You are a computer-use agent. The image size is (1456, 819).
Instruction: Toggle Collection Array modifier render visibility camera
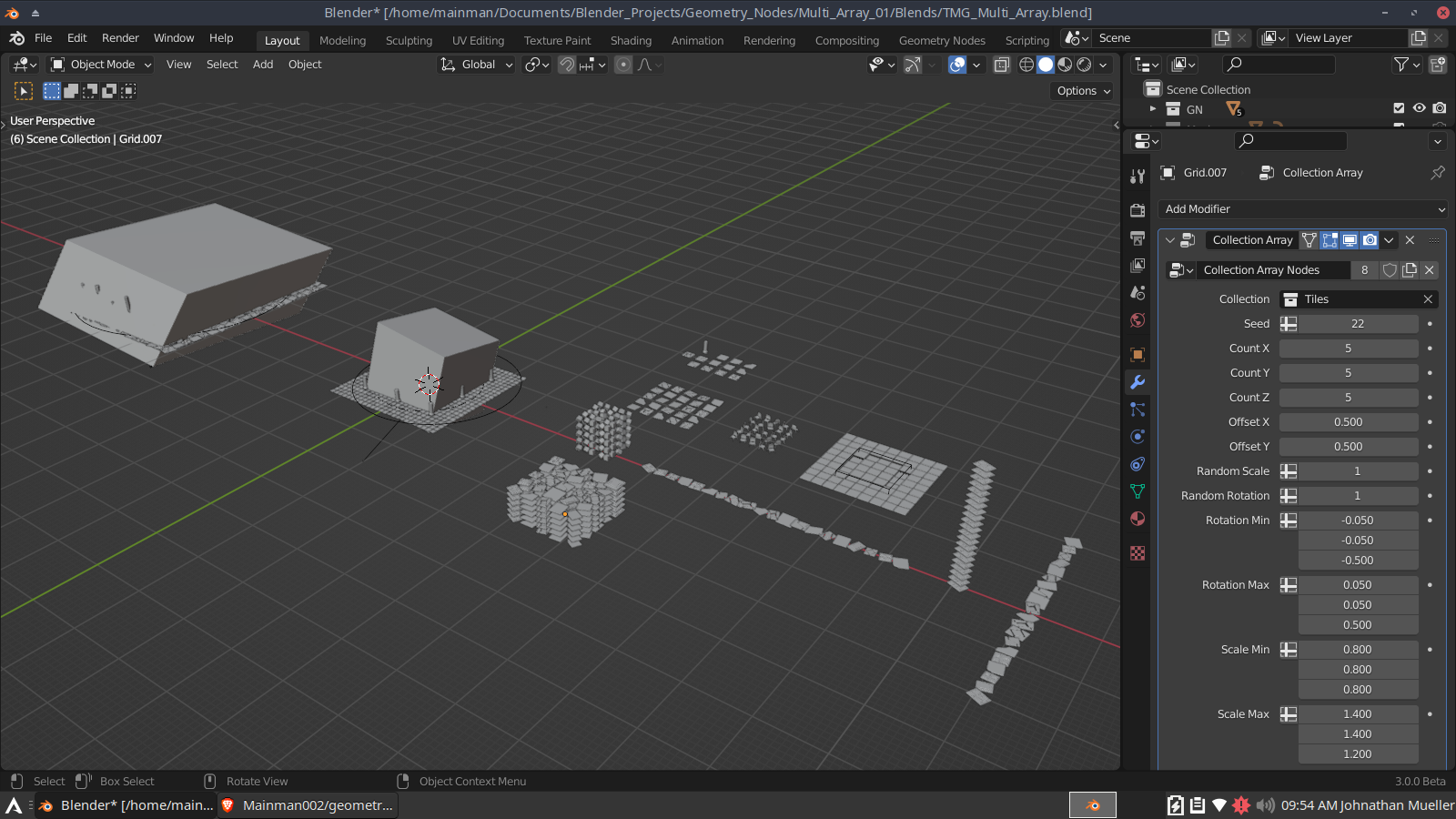(1369, 239)
